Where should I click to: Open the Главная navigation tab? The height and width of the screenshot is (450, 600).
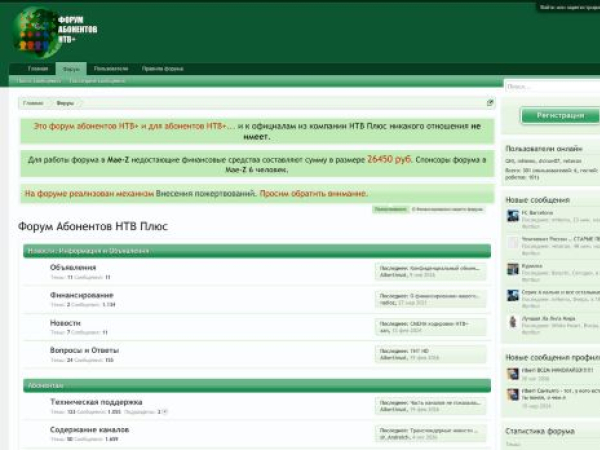38,68
